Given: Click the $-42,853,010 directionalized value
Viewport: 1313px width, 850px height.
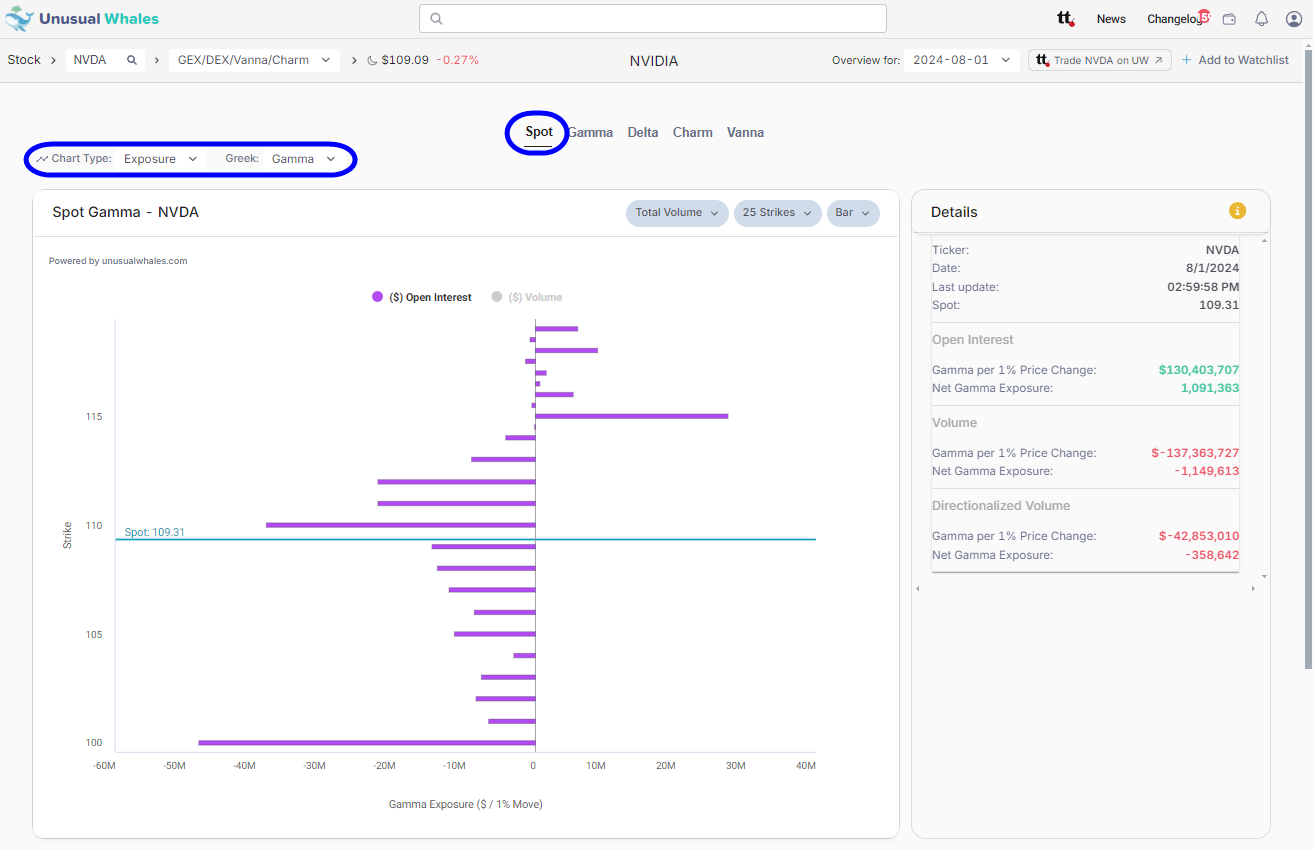Looking at the screenshot, I should point(1199,536).
